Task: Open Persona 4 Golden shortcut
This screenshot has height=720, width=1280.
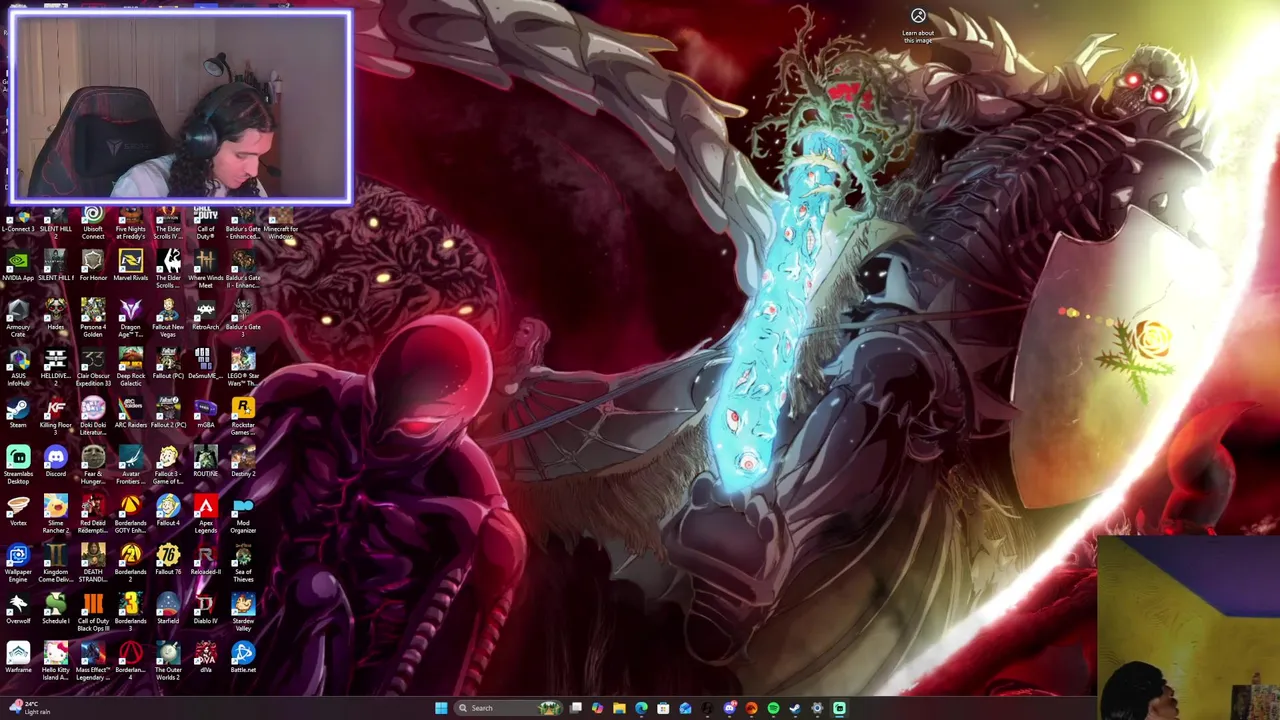Action: coord(93,319)
